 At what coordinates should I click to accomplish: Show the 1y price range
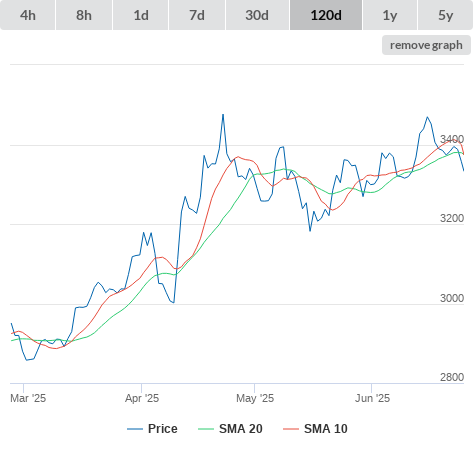pyautogui.click(x=390, y=15)
